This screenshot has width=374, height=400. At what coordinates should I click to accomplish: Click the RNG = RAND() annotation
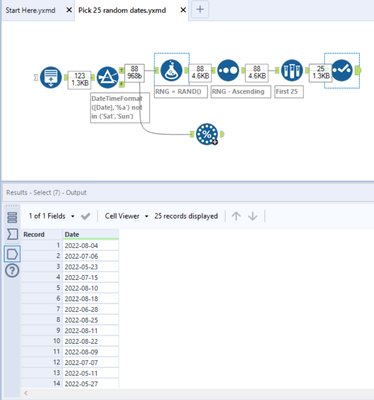pyautogui.click(x=181, y=92)
